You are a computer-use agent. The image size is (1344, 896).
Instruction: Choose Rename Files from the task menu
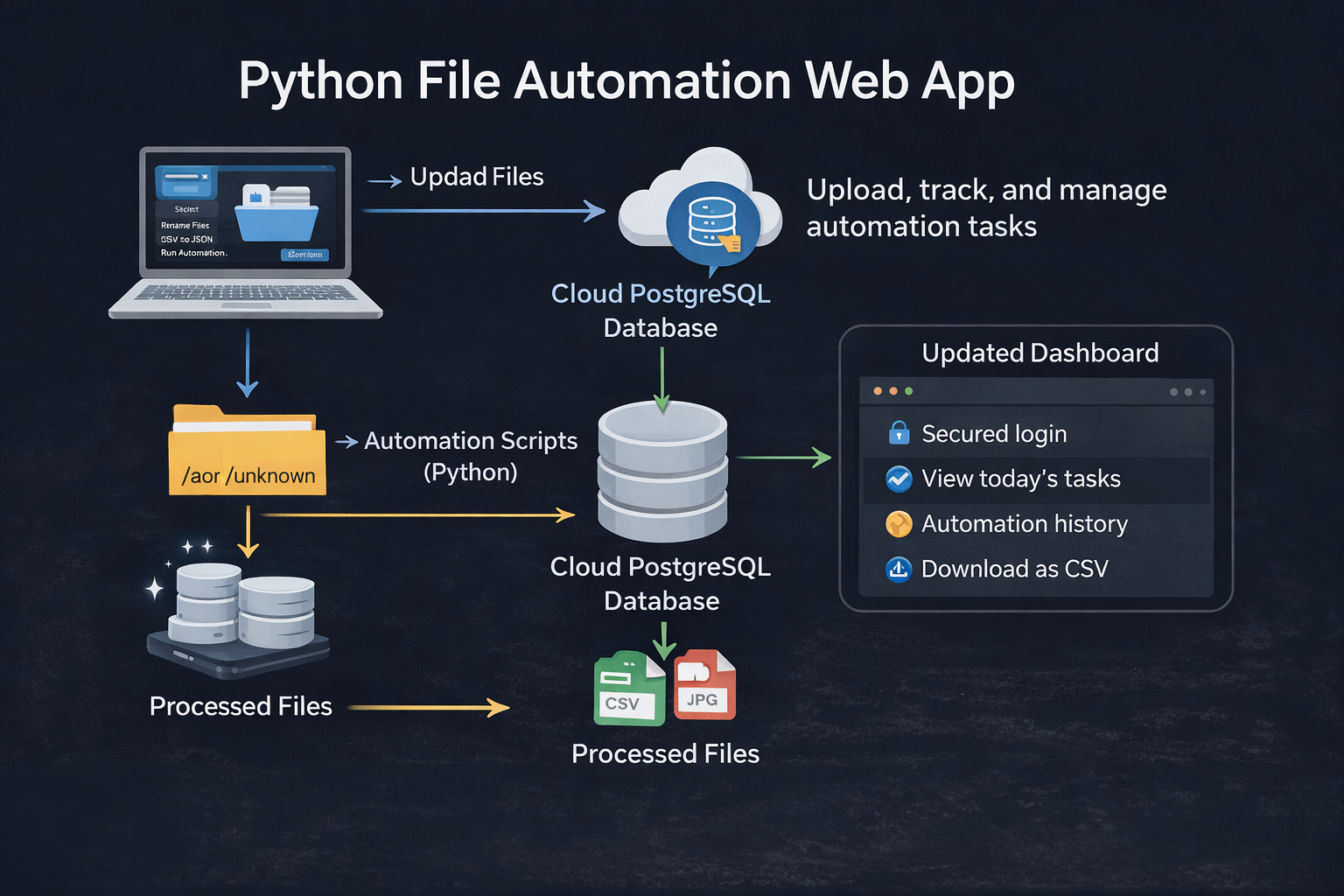(185, 225)
